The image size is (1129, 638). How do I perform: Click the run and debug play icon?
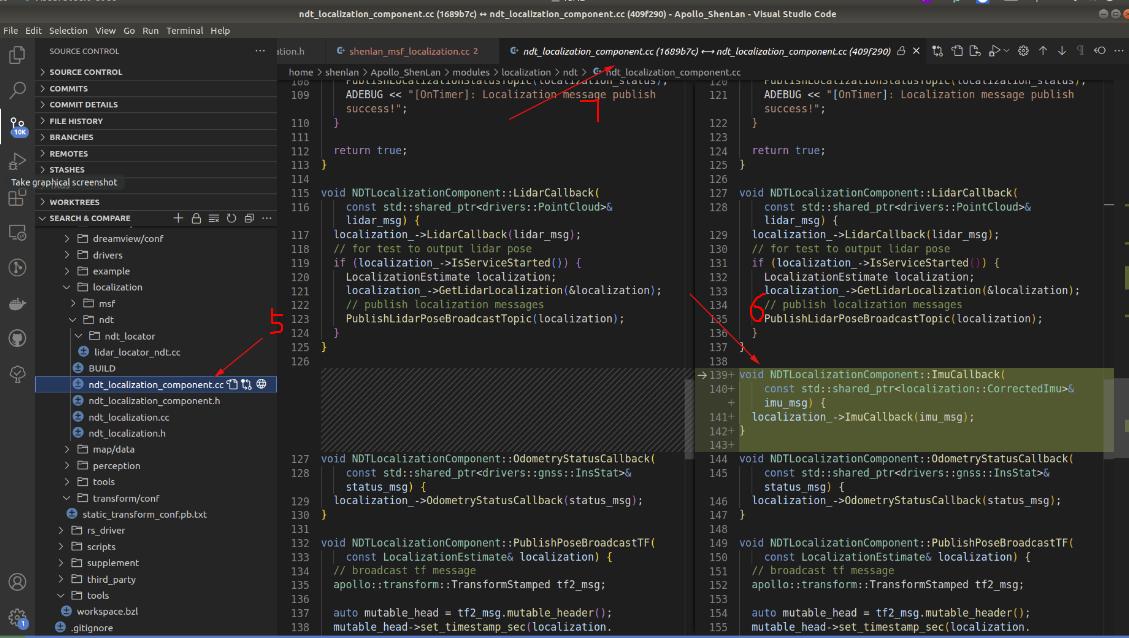[x=994, y=51]
